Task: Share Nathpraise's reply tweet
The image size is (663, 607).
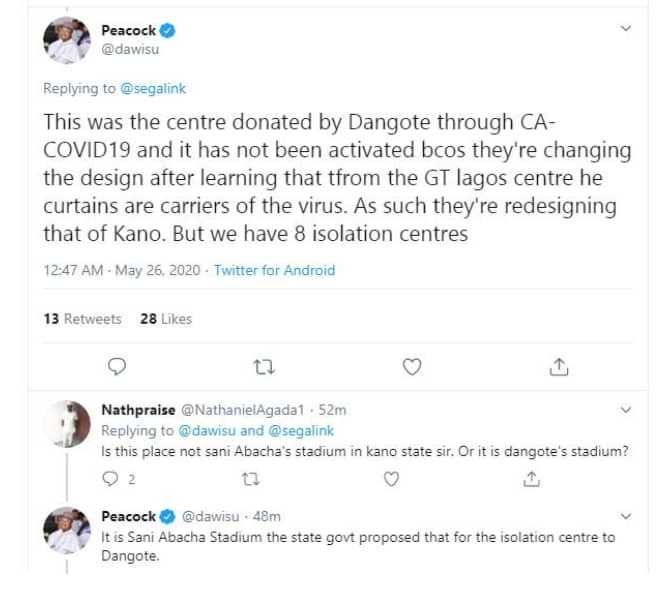Action: (530, 480)
